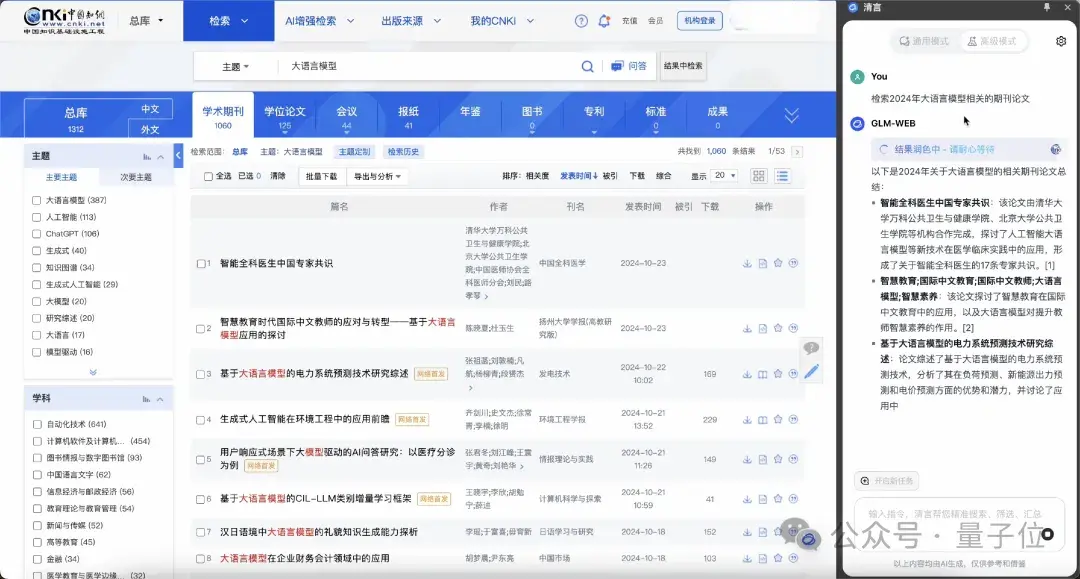Click the 大语言模型 search input box
The image size is (1080, 579).
pos(430,66)
